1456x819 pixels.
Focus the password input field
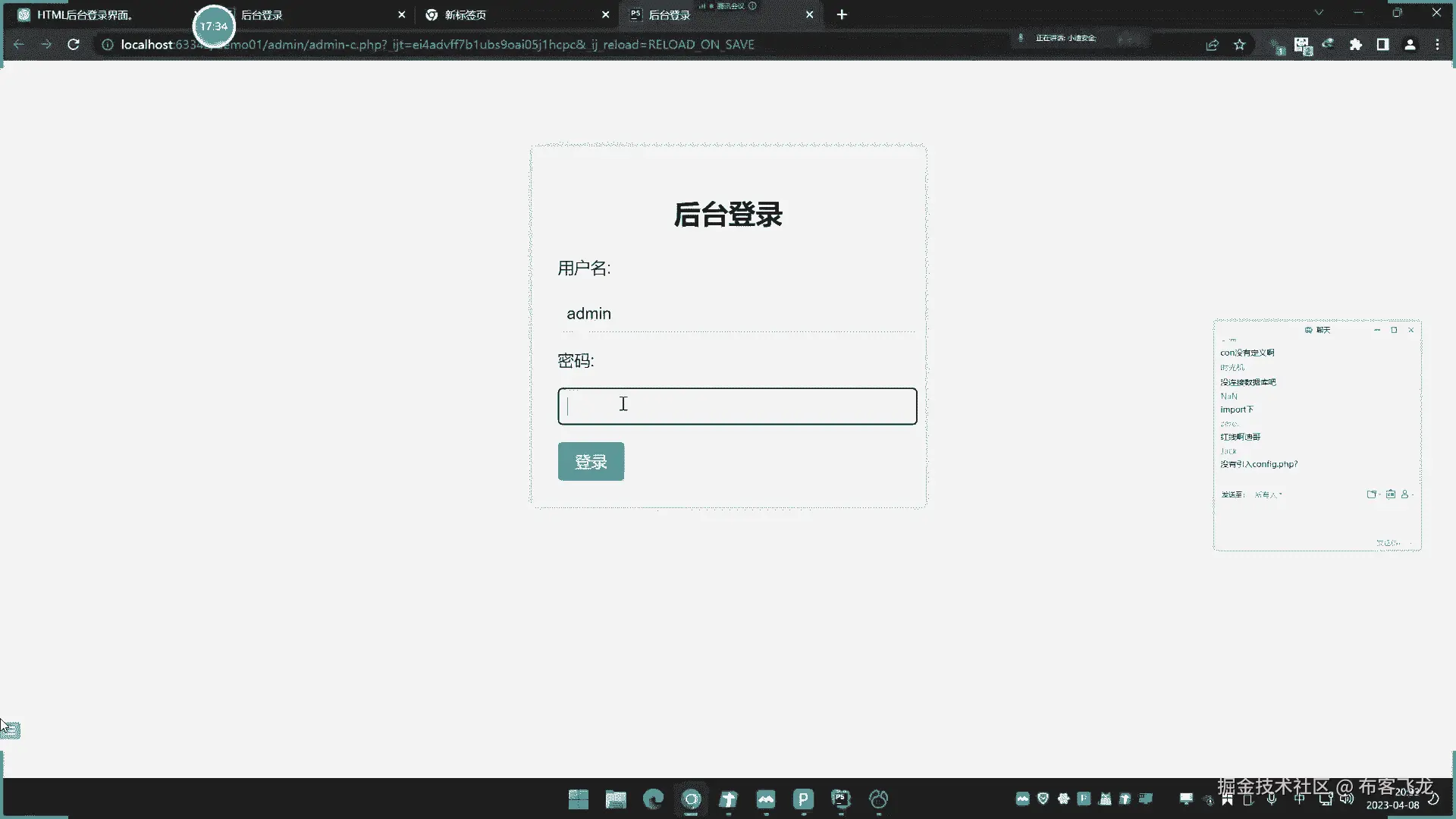pos(737,406)
